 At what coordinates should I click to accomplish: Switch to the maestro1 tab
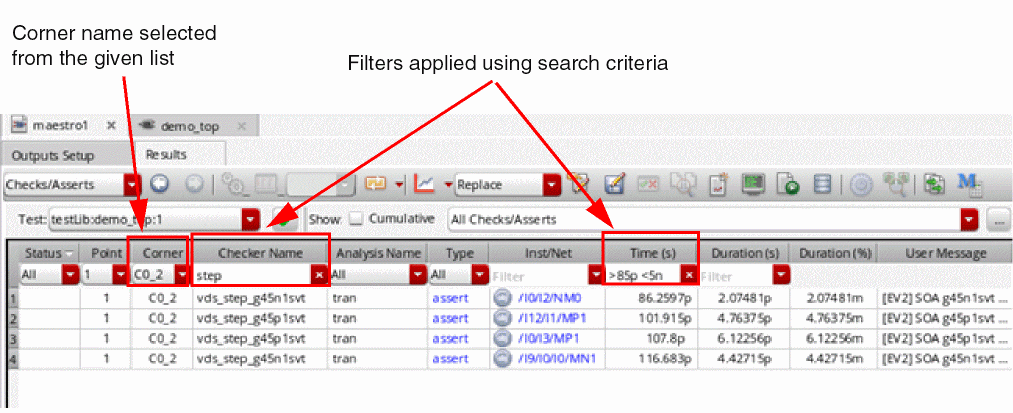[x=58, y=125]
